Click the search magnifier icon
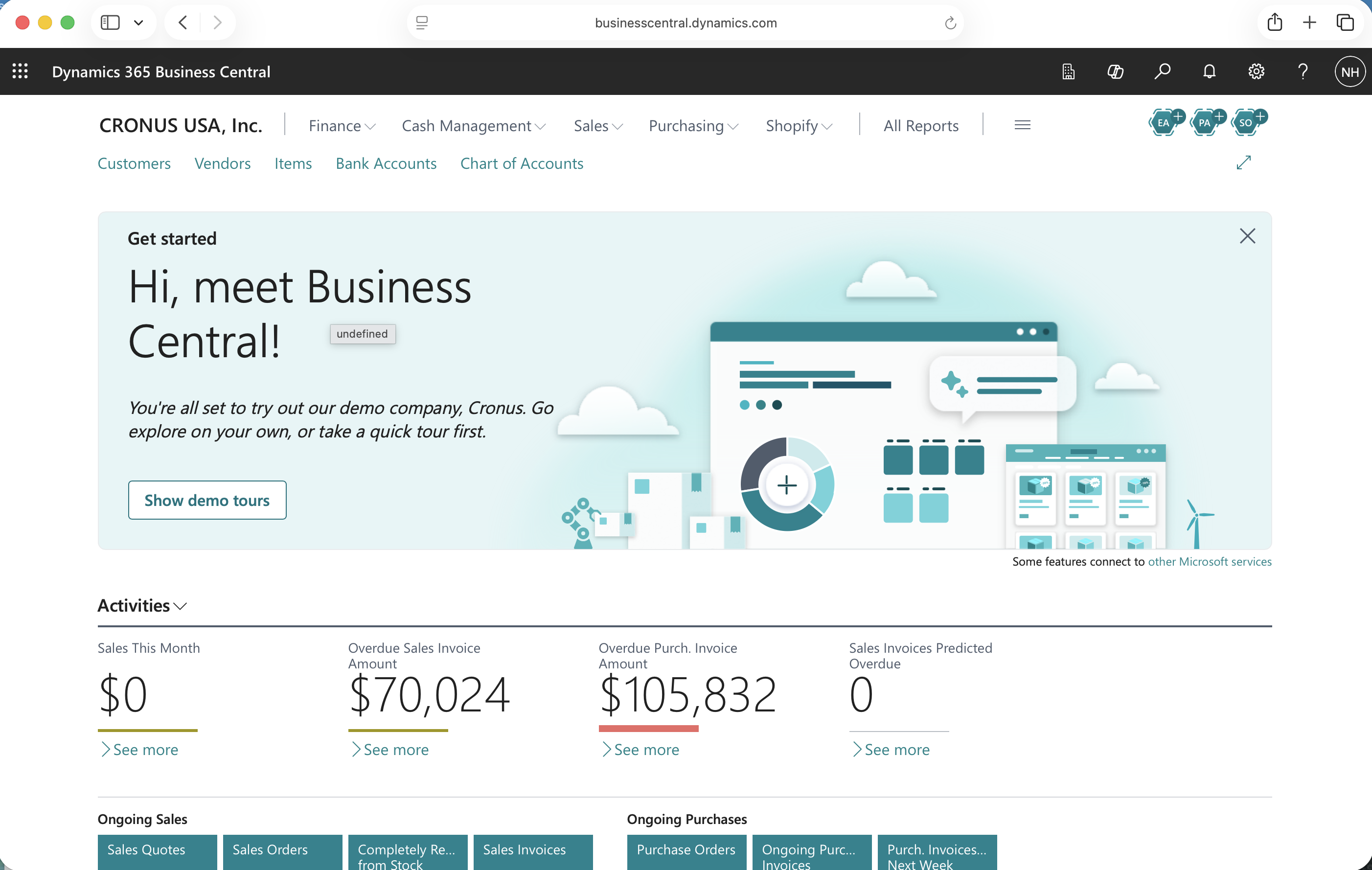1372x870 pixels. pos(1162,71)
